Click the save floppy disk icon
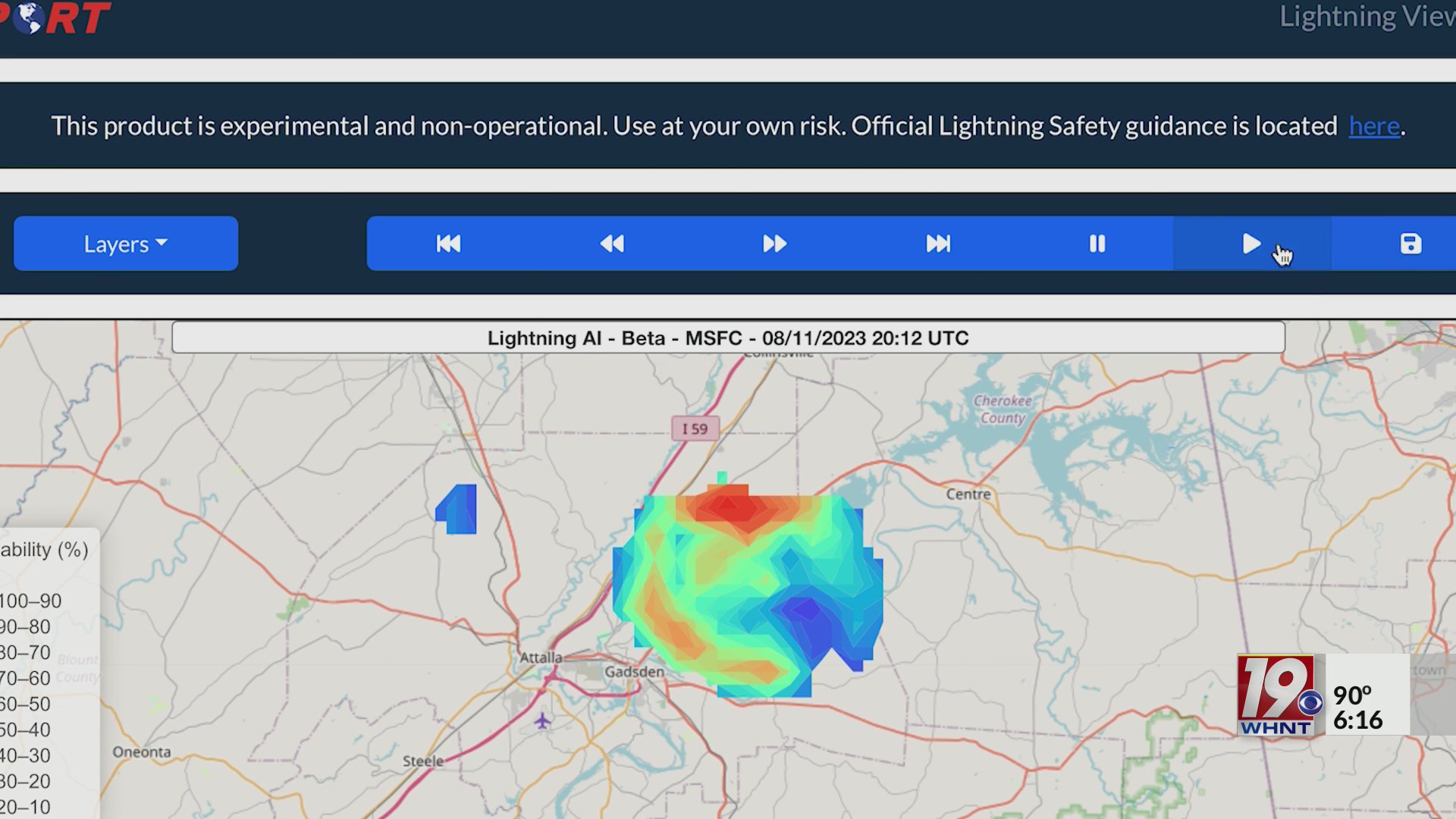 pyautogui.click(x=1410, y=243)
